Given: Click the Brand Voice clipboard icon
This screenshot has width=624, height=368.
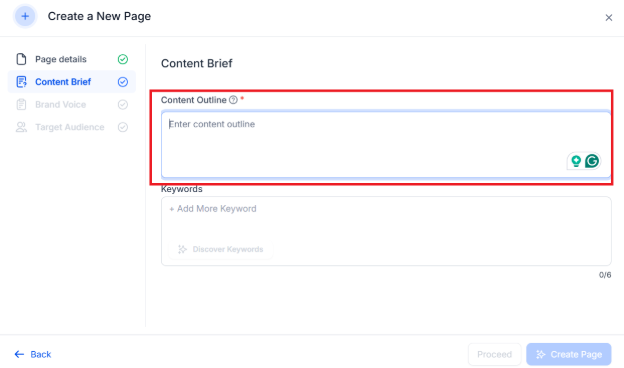Looking at the screenshot, I should 21,104.
